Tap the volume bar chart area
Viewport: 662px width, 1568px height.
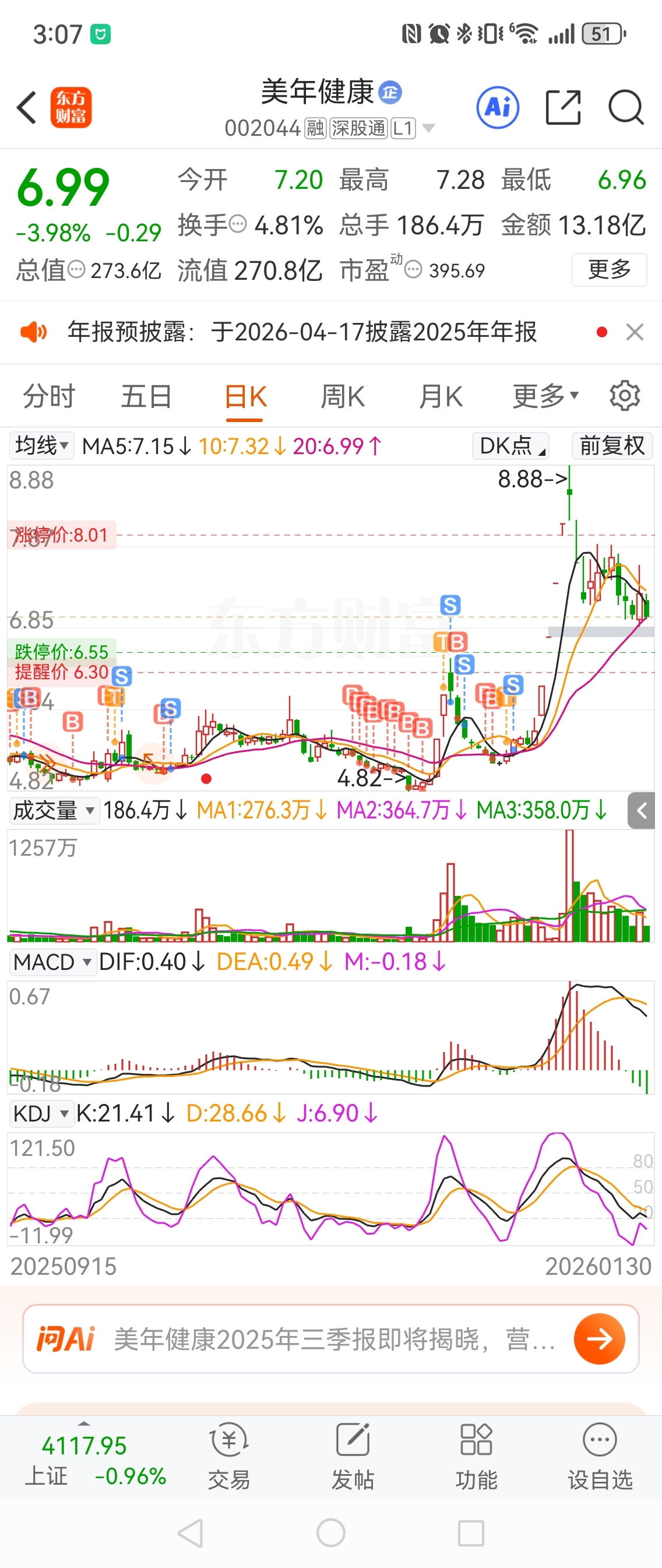(331, 887)
